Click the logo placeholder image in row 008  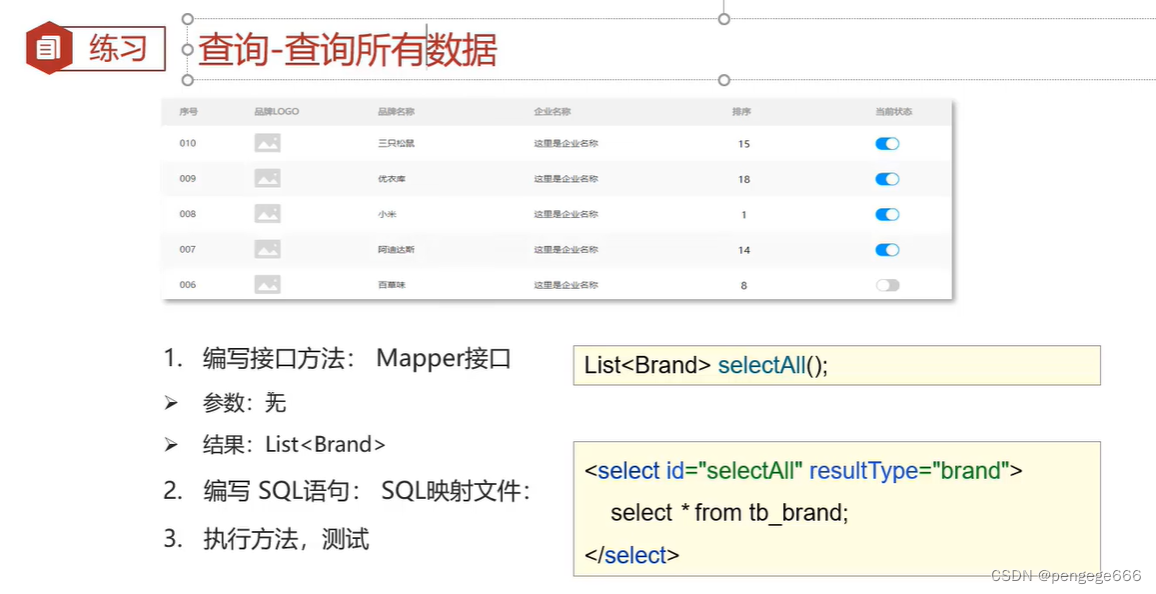click(x=268, y=214)
